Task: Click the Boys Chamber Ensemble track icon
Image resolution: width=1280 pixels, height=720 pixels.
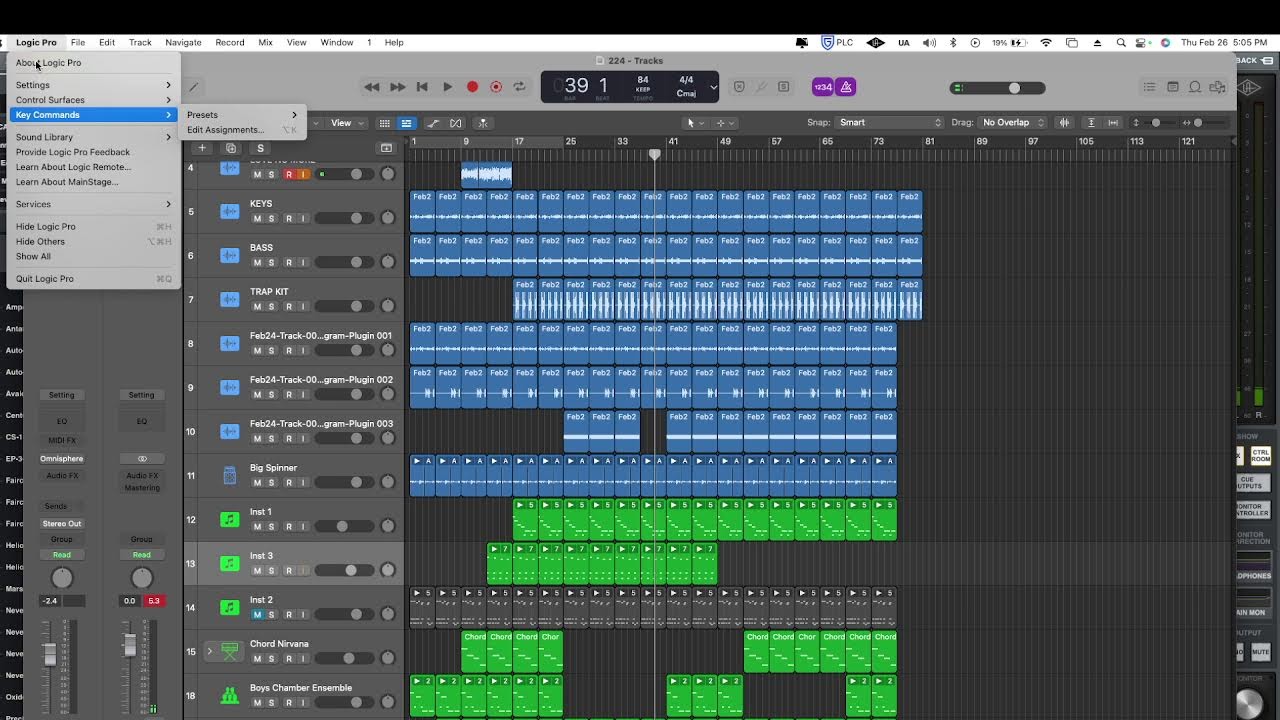Action: [x=230, y=695]
